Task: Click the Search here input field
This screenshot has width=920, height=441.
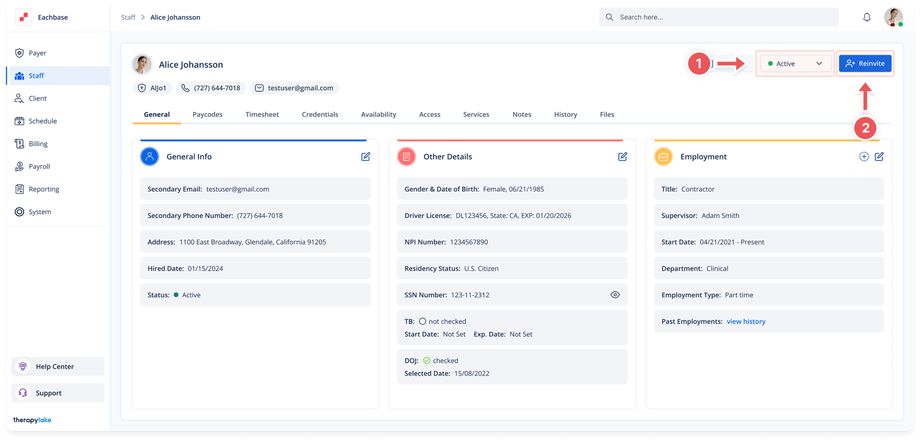Action: [x=718, y=17]
